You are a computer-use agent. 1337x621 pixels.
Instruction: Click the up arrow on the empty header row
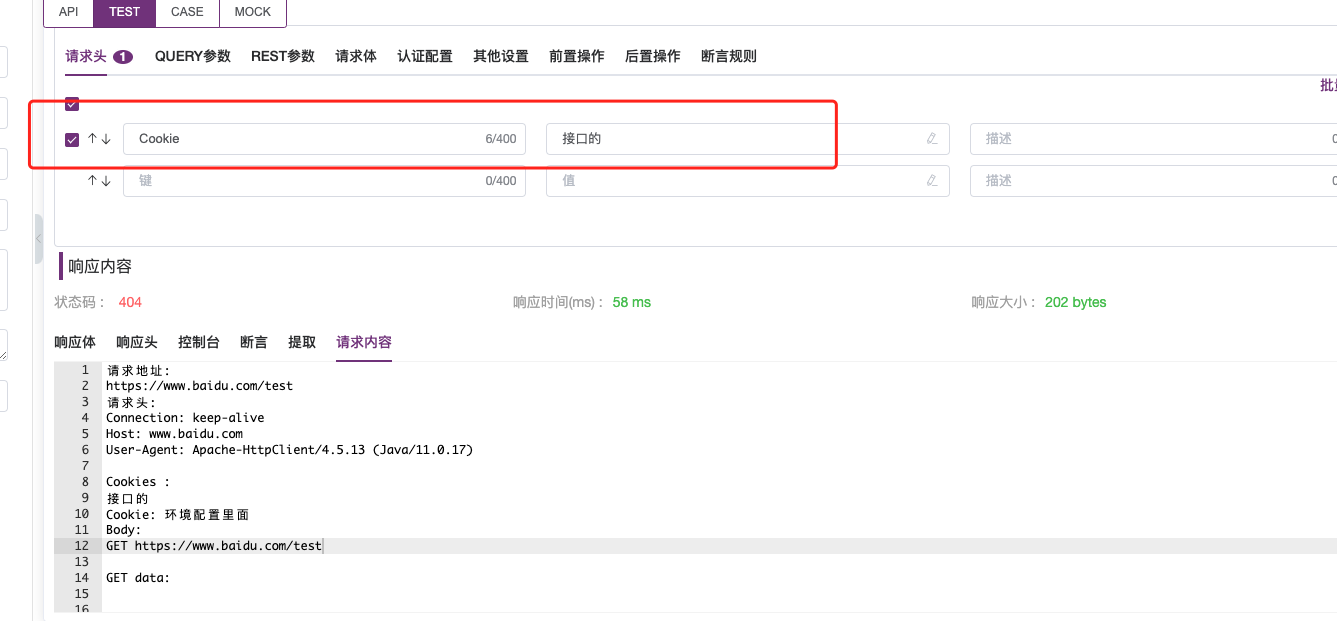tap(91, 181)
